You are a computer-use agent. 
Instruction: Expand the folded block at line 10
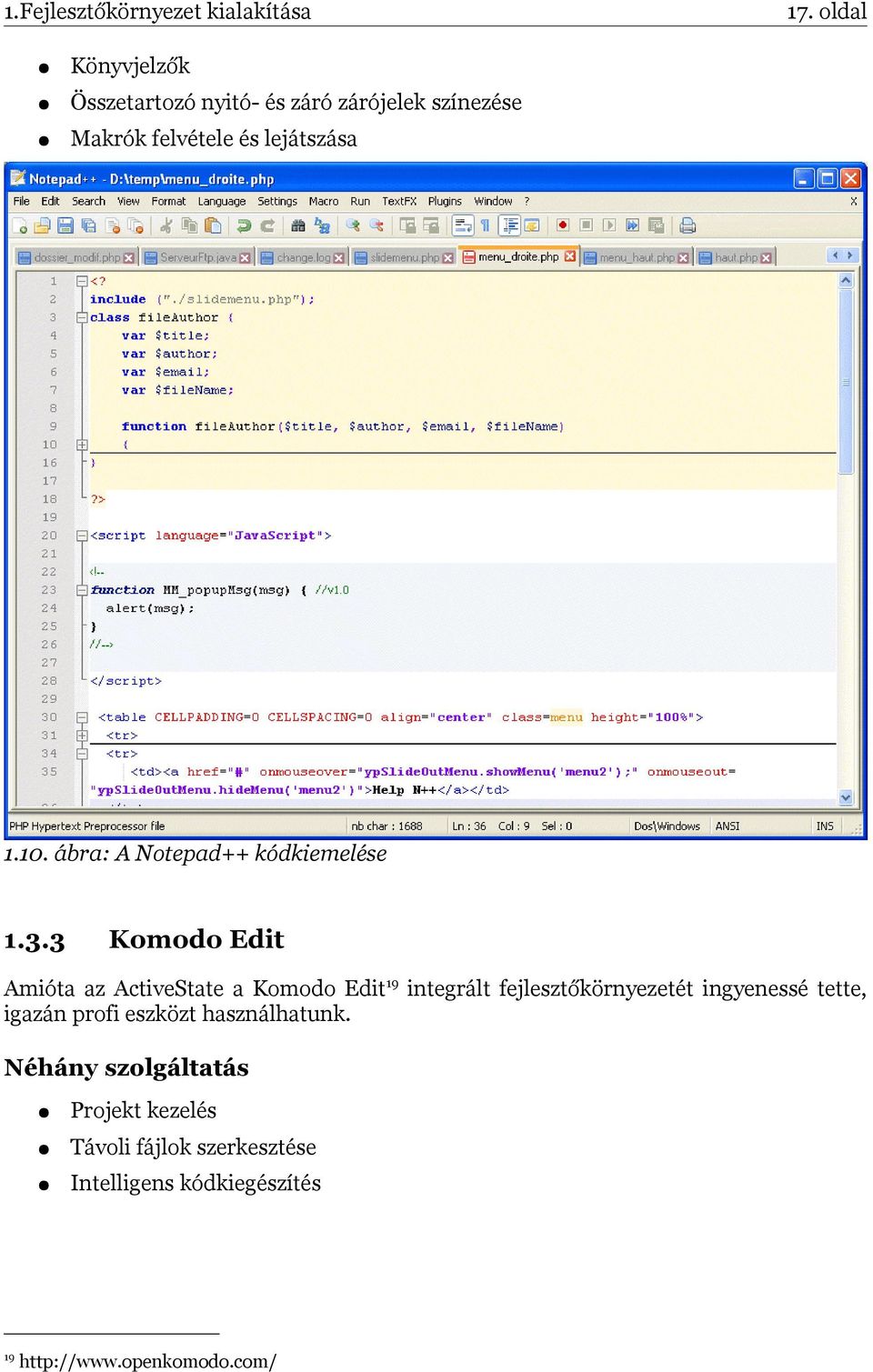pos(82,445)
